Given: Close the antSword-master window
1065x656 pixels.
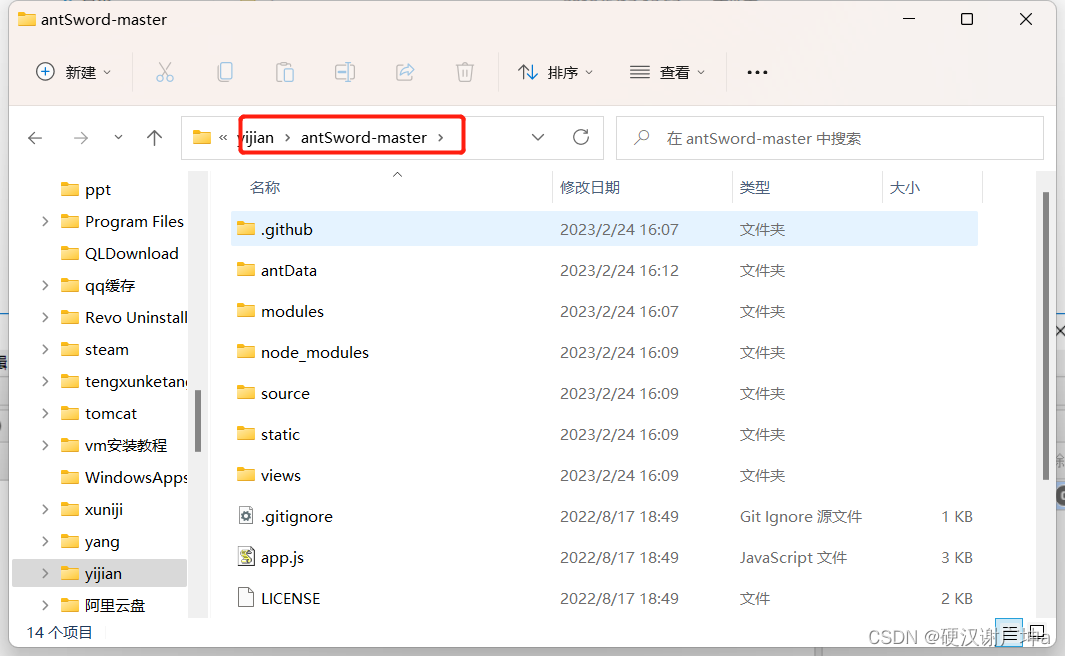Looking at the screenshot, I should tap(1026, 19).
